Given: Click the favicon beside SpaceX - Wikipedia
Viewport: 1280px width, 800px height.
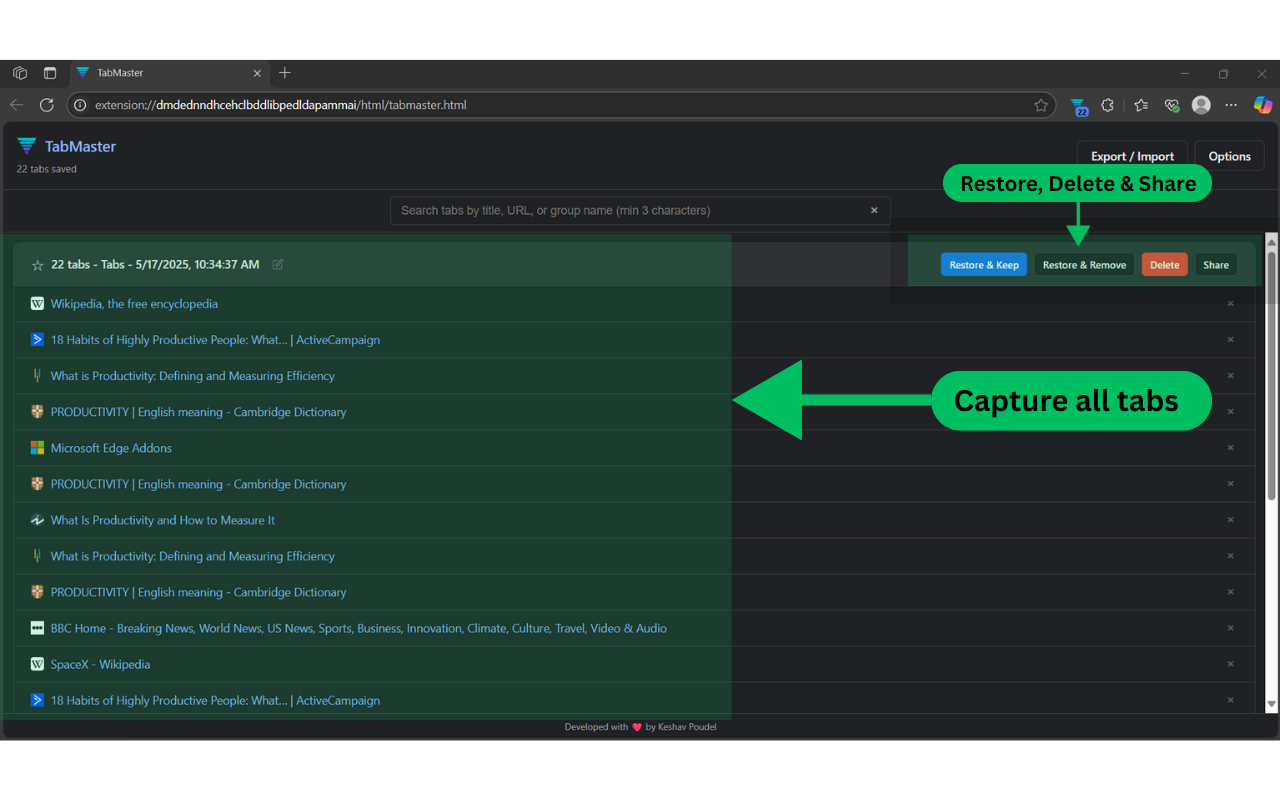Looking at the screenshot, I should click(37, 664).
